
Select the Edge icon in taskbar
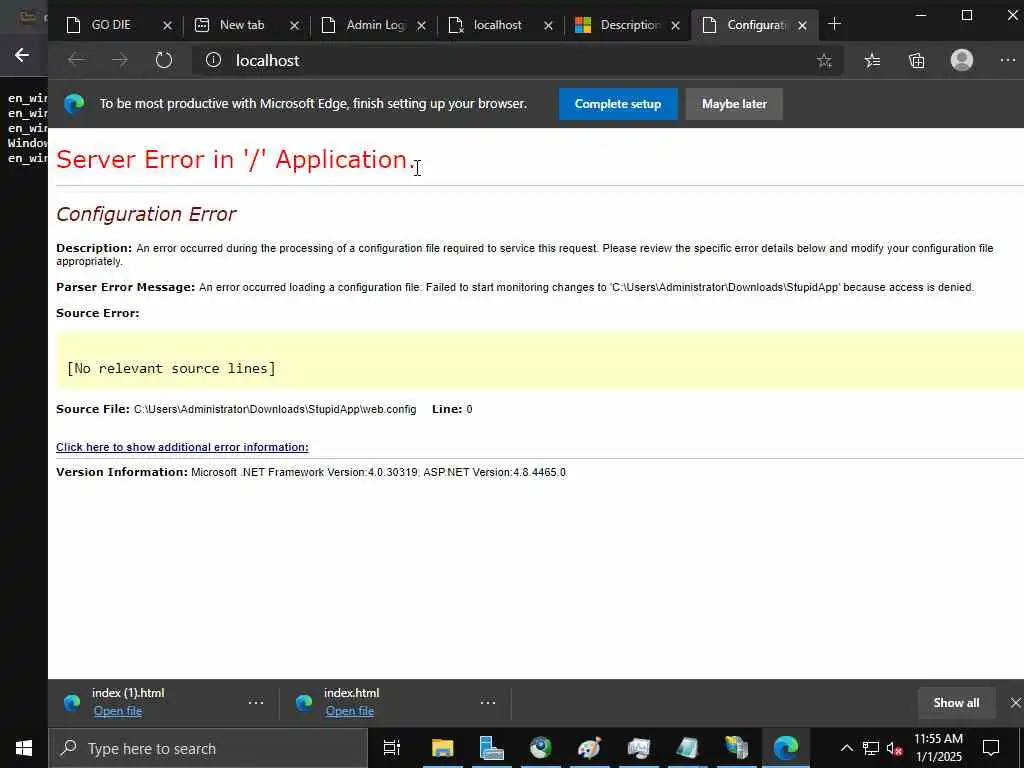(786, 748)
